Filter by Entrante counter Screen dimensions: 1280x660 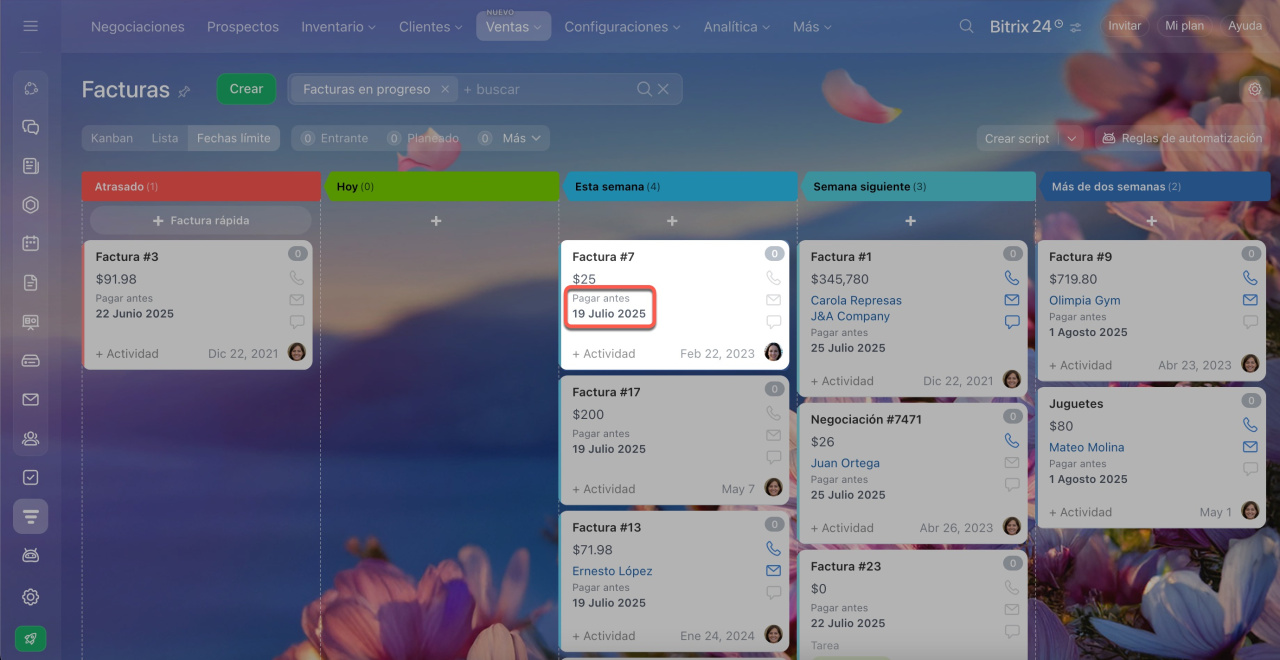pos(335,138)
